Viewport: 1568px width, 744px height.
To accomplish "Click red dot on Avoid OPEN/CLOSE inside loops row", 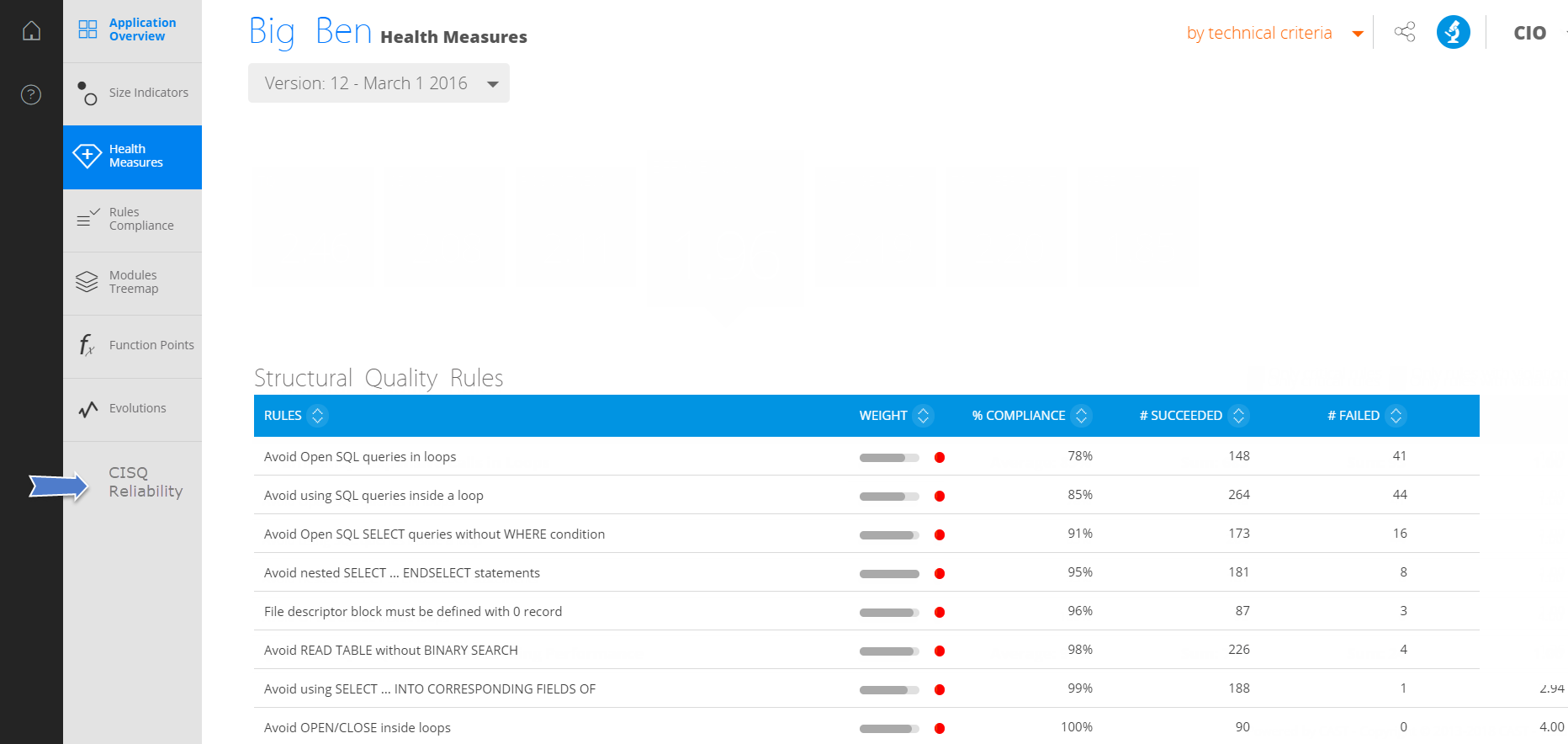I will tap(940, 729).
